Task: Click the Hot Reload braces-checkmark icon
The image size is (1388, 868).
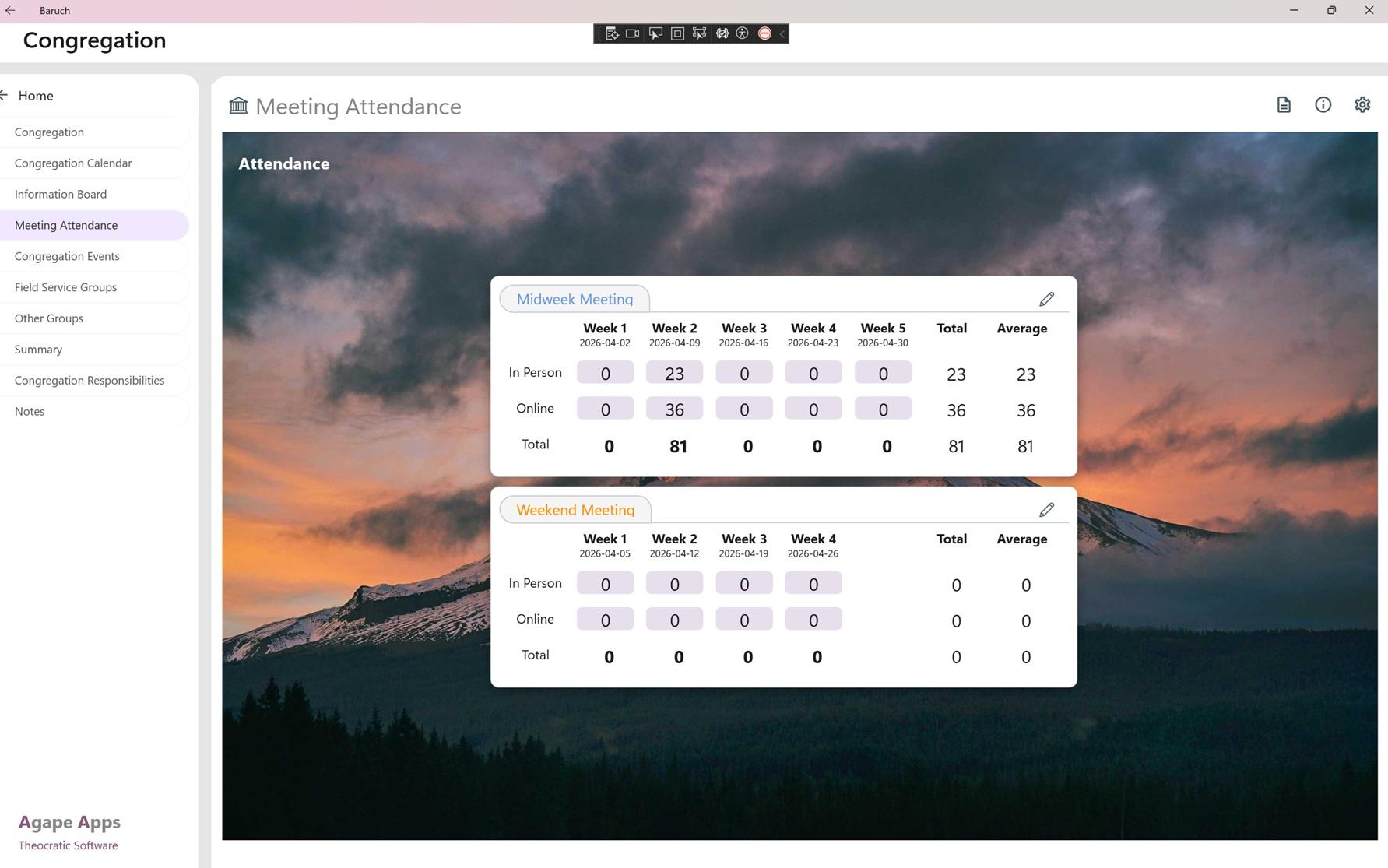Action: (x=722, y=33)
